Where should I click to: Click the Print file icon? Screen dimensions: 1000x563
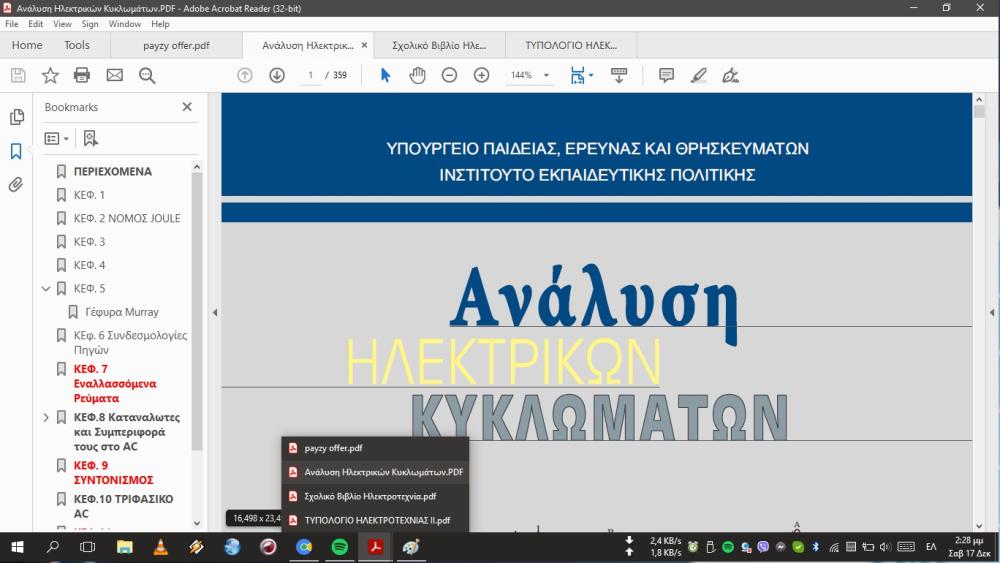(82, 75)
